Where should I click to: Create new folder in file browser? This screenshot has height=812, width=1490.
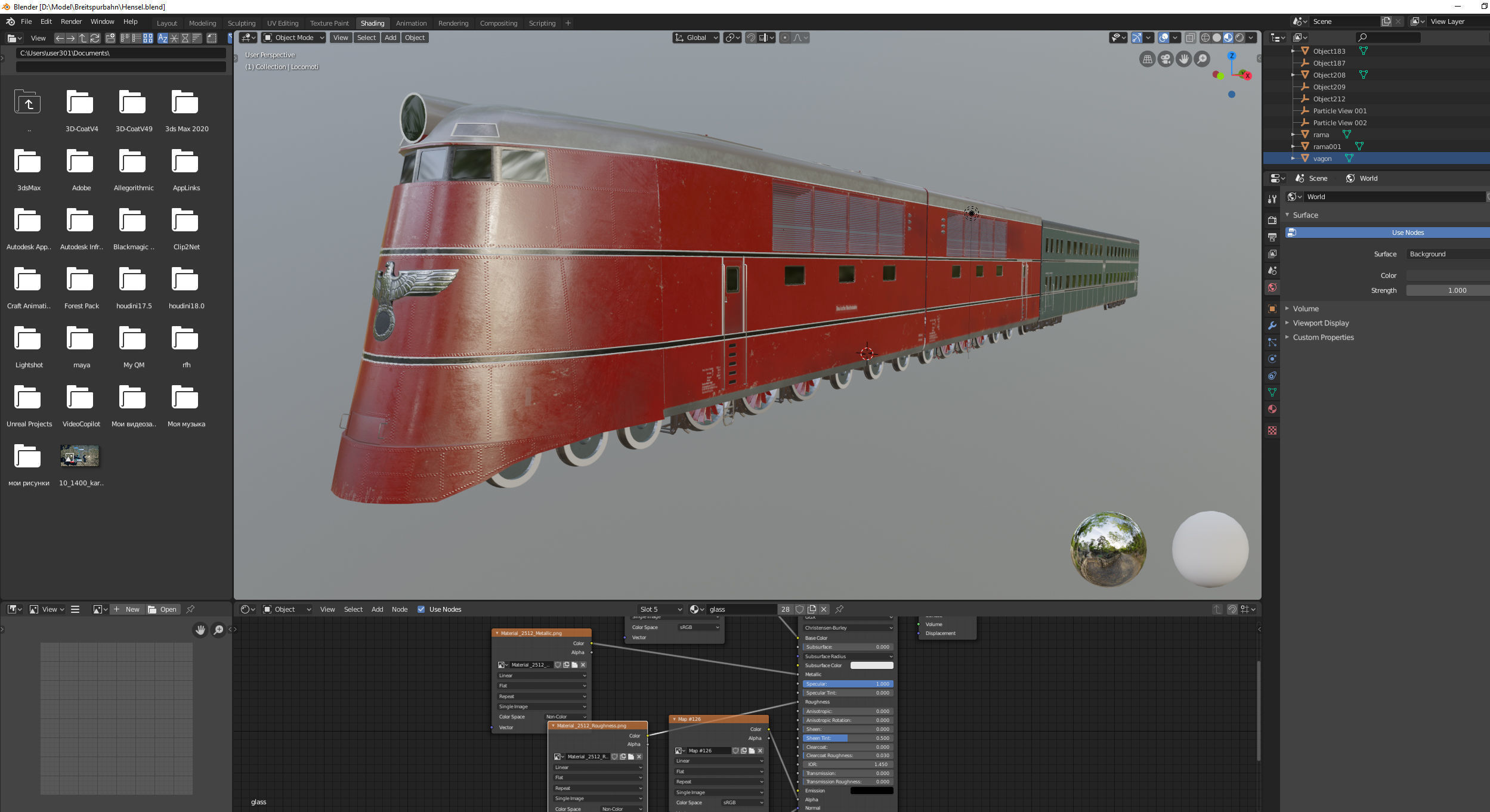click(x=110, y=38)
